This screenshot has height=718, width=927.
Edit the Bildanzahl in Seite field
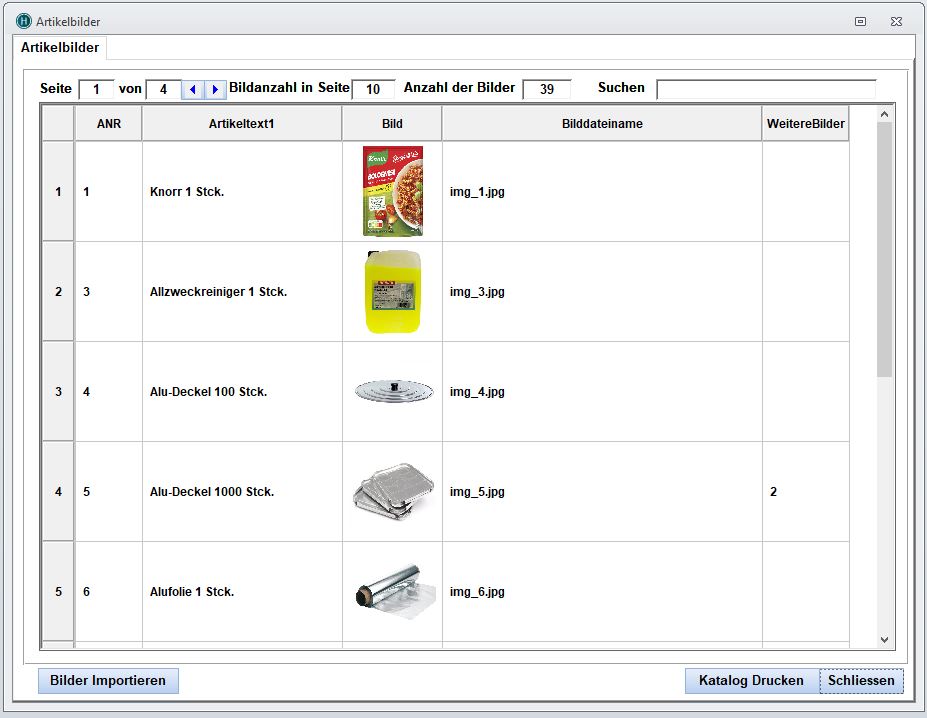[373, 90]
